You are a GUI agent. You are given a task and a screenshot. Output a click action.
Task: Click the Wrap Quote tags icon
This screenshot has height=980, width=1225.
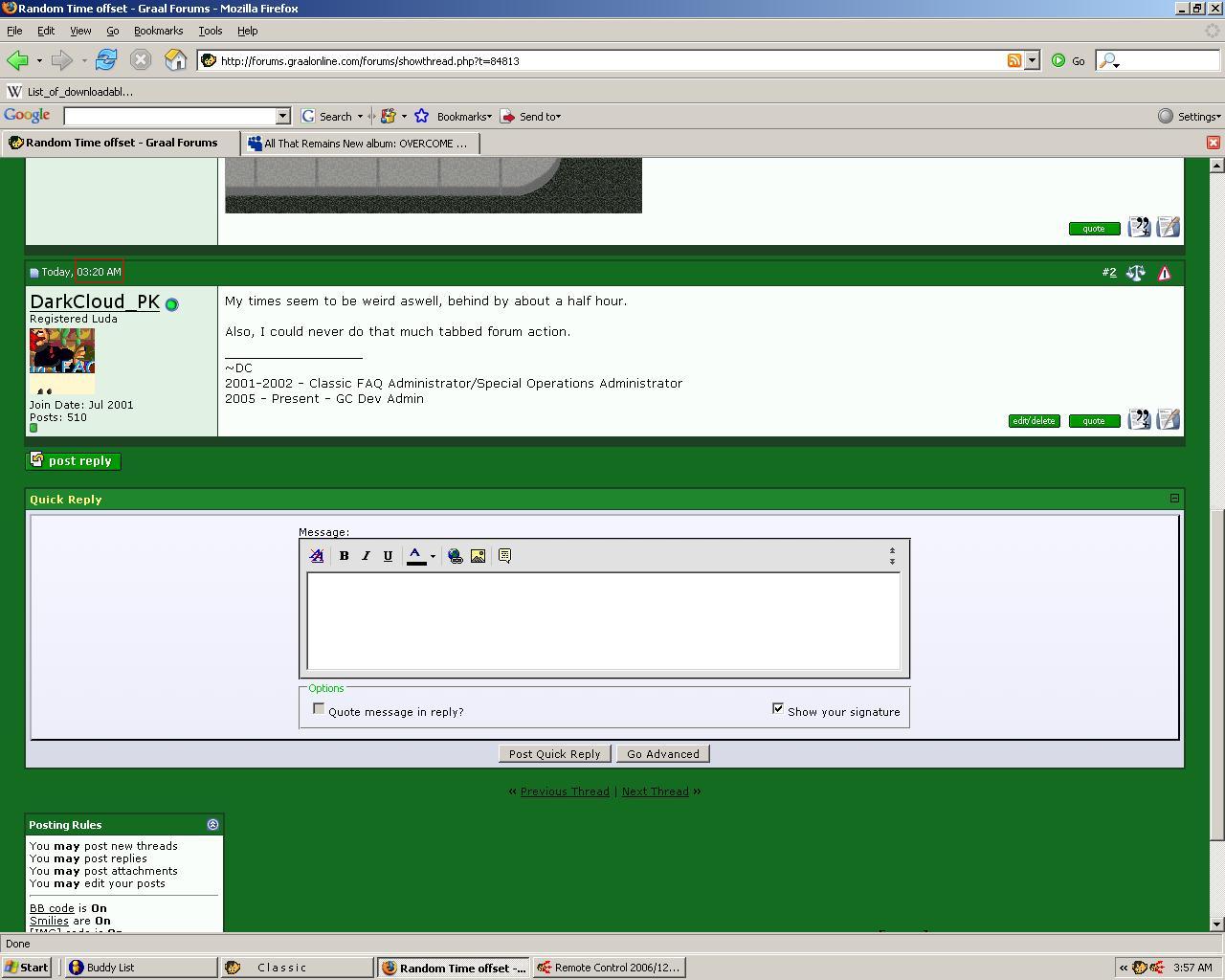[504, 556]
